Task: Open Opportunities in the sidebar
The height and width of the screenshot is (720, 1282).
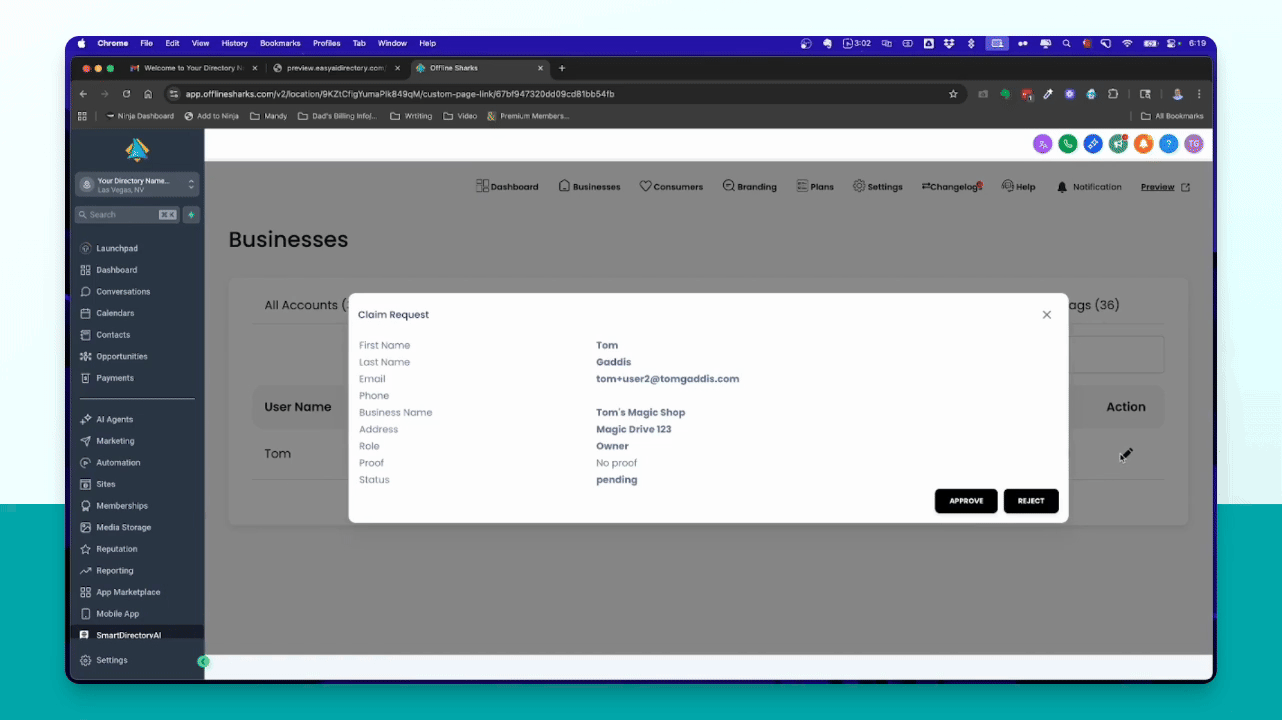Action: 121,357
